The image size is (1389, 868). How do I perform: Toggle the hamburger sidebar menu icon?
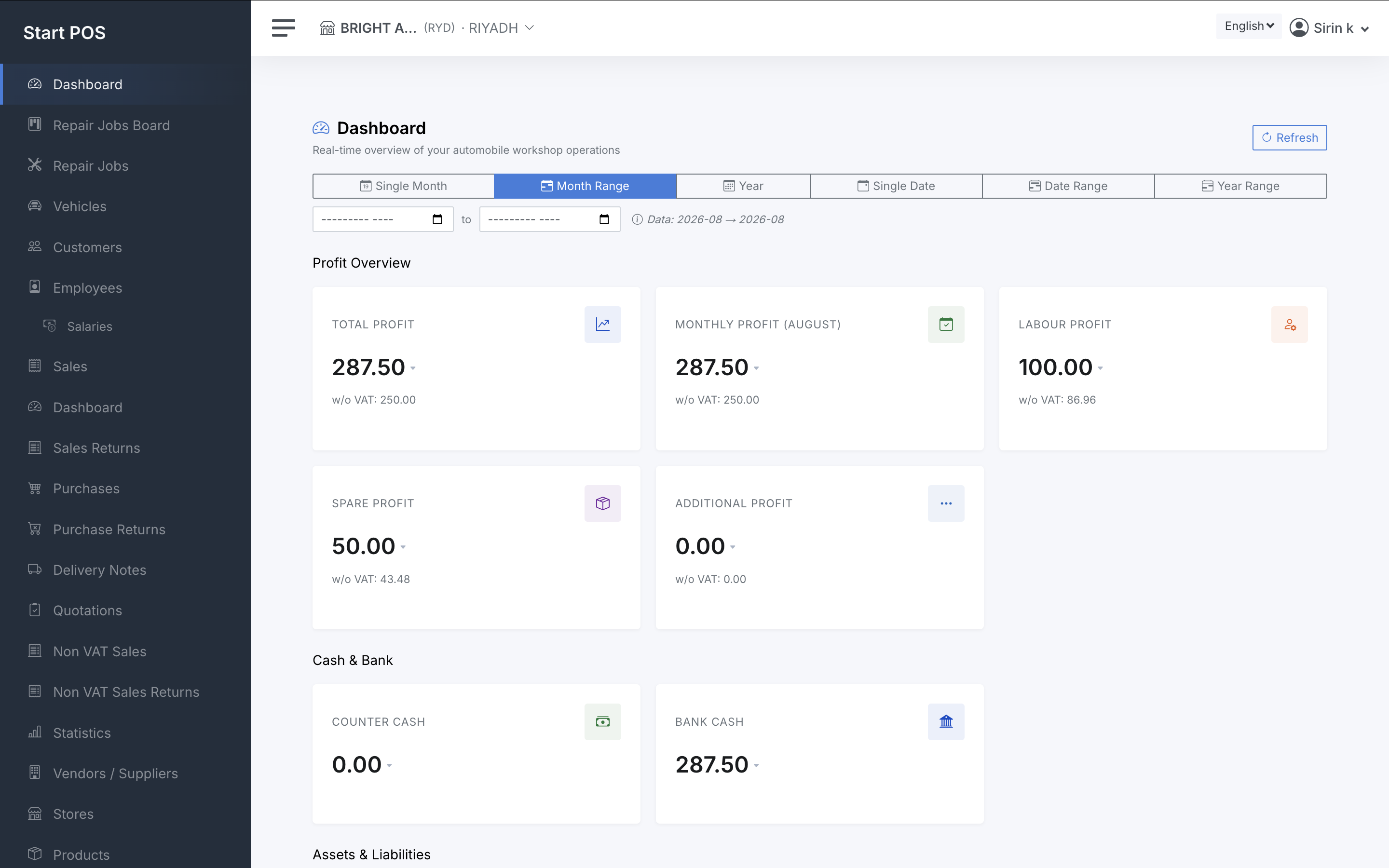(283, 27)
